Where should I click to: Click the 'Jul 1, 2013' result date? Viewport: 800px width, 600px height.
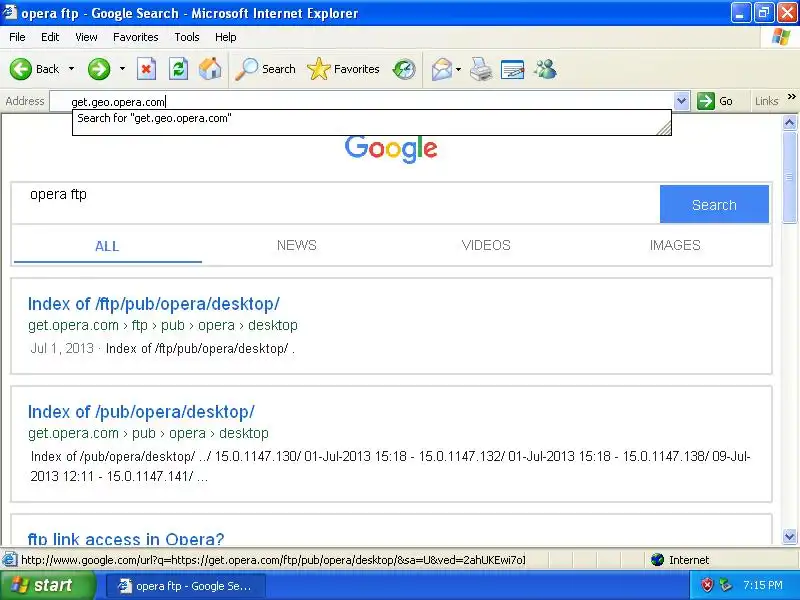62,348
